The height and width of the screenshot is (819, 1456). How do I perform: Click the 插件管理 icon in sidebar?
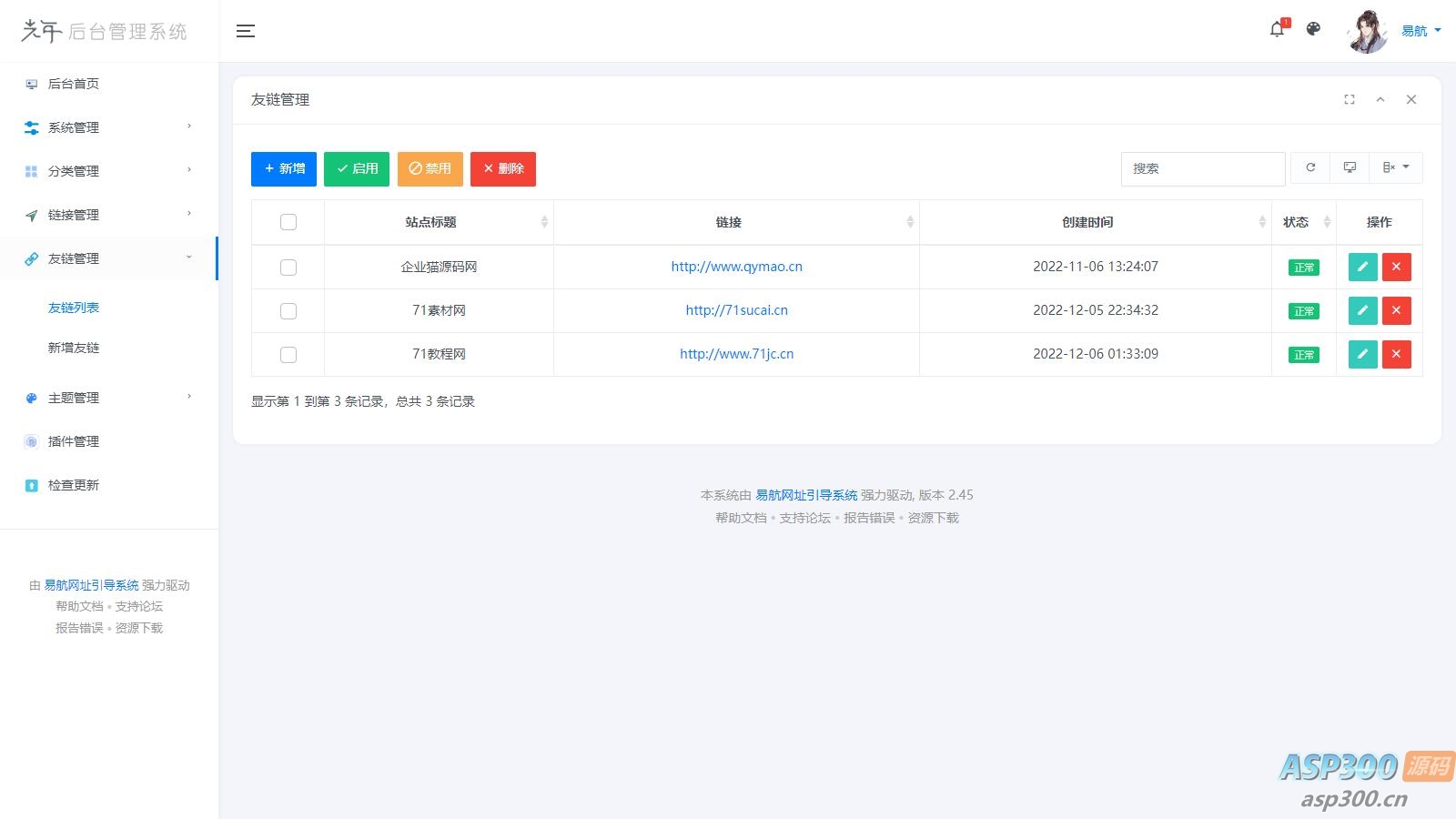click(x=31, y=441)
